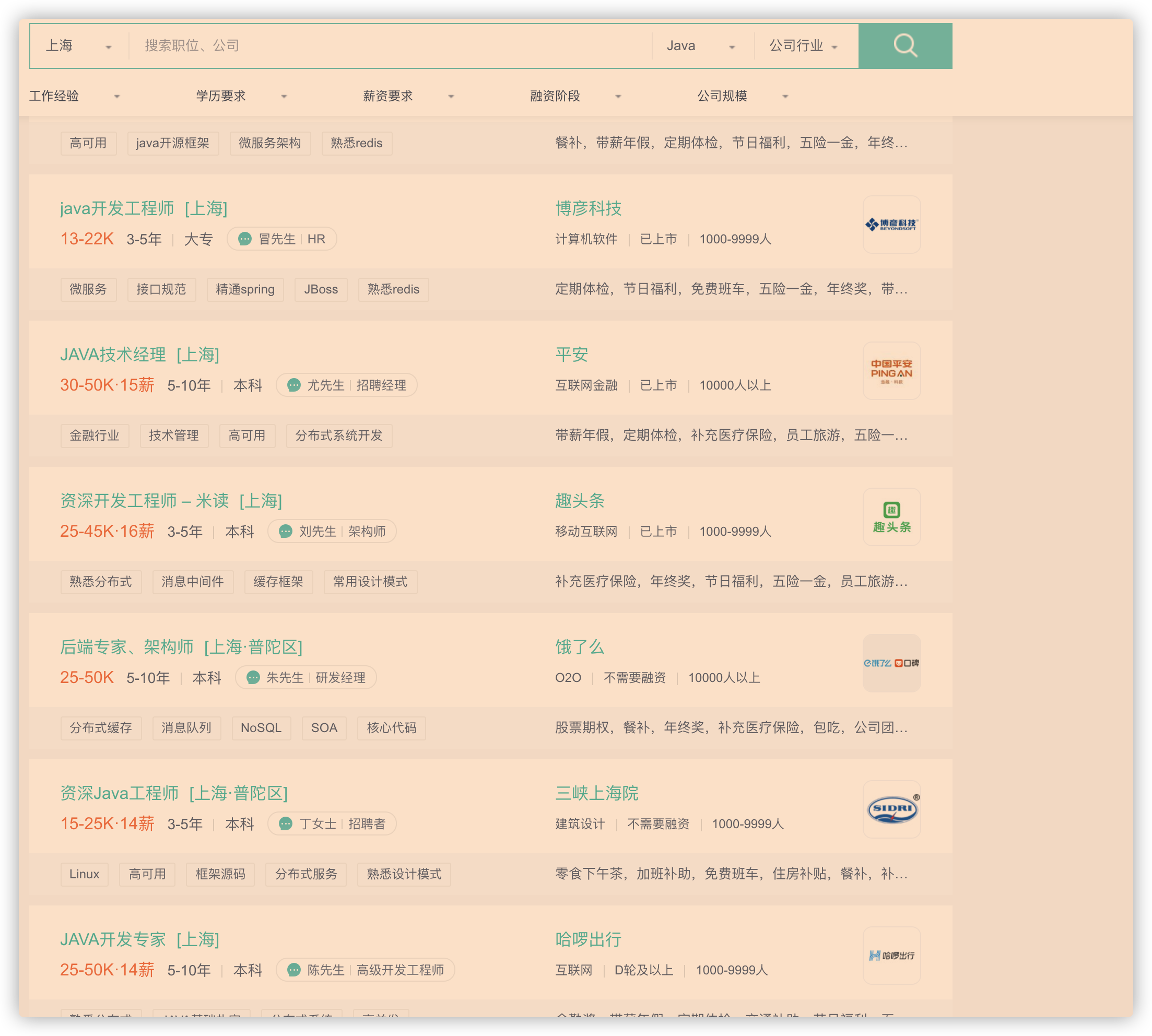Open the 融资阶段 filter menu

pyautogui.click(x=575, y=96)
